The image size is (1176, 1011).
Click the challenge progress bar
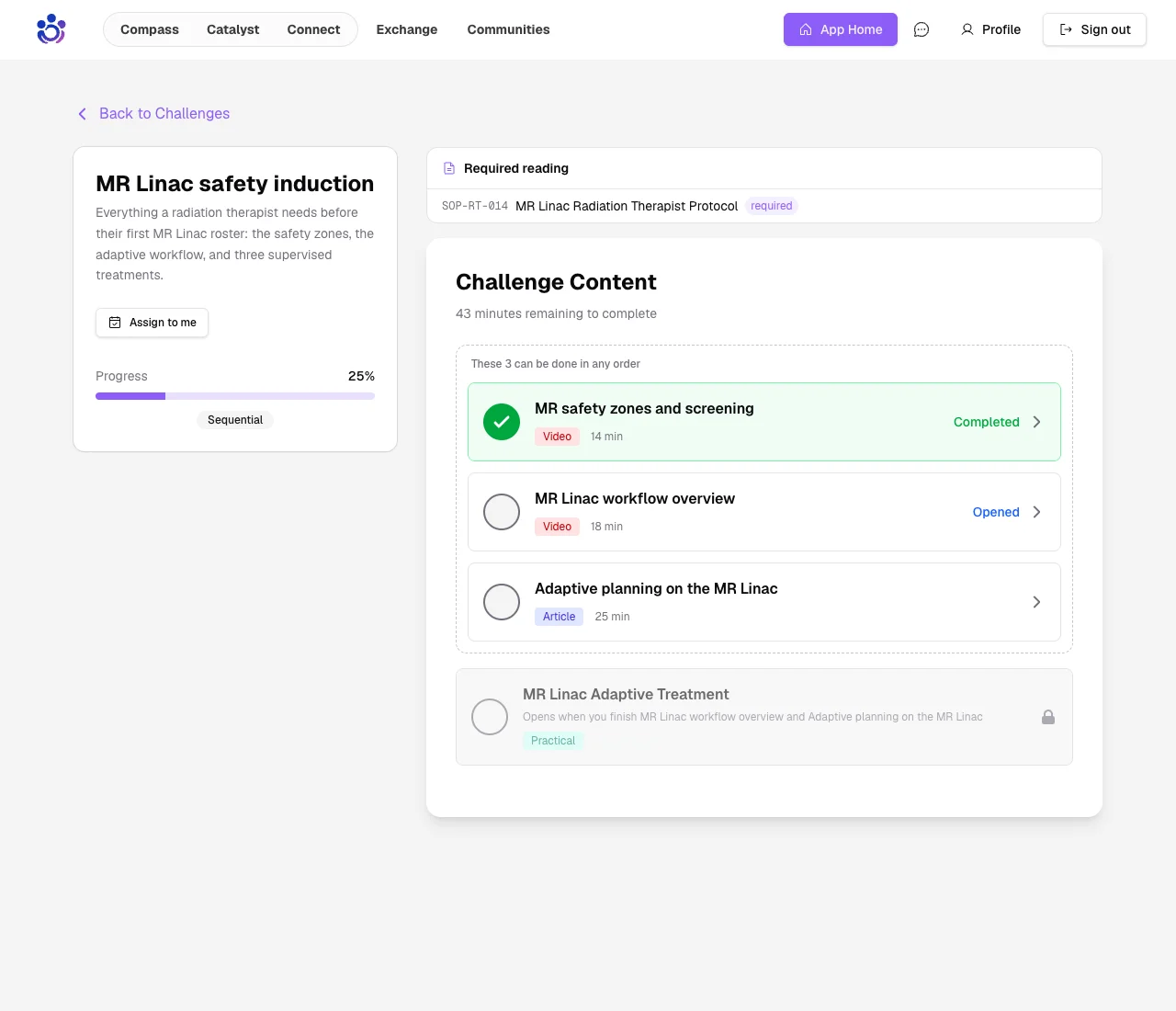[235, 396]
